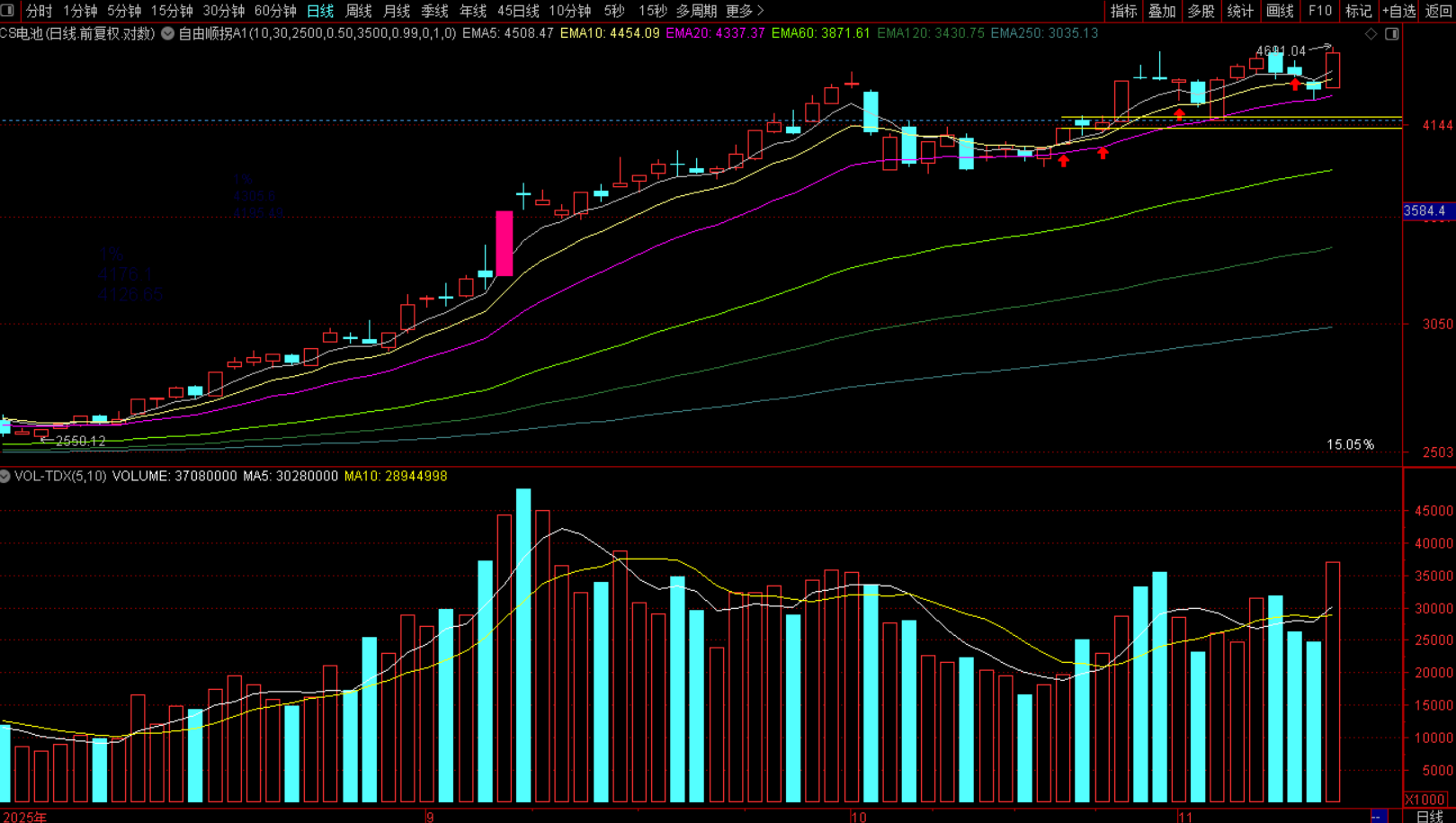Toggle the right side panel icon
This screenshot has height=823, width=1456.
pyautogui.click(x=1392, y=33)
